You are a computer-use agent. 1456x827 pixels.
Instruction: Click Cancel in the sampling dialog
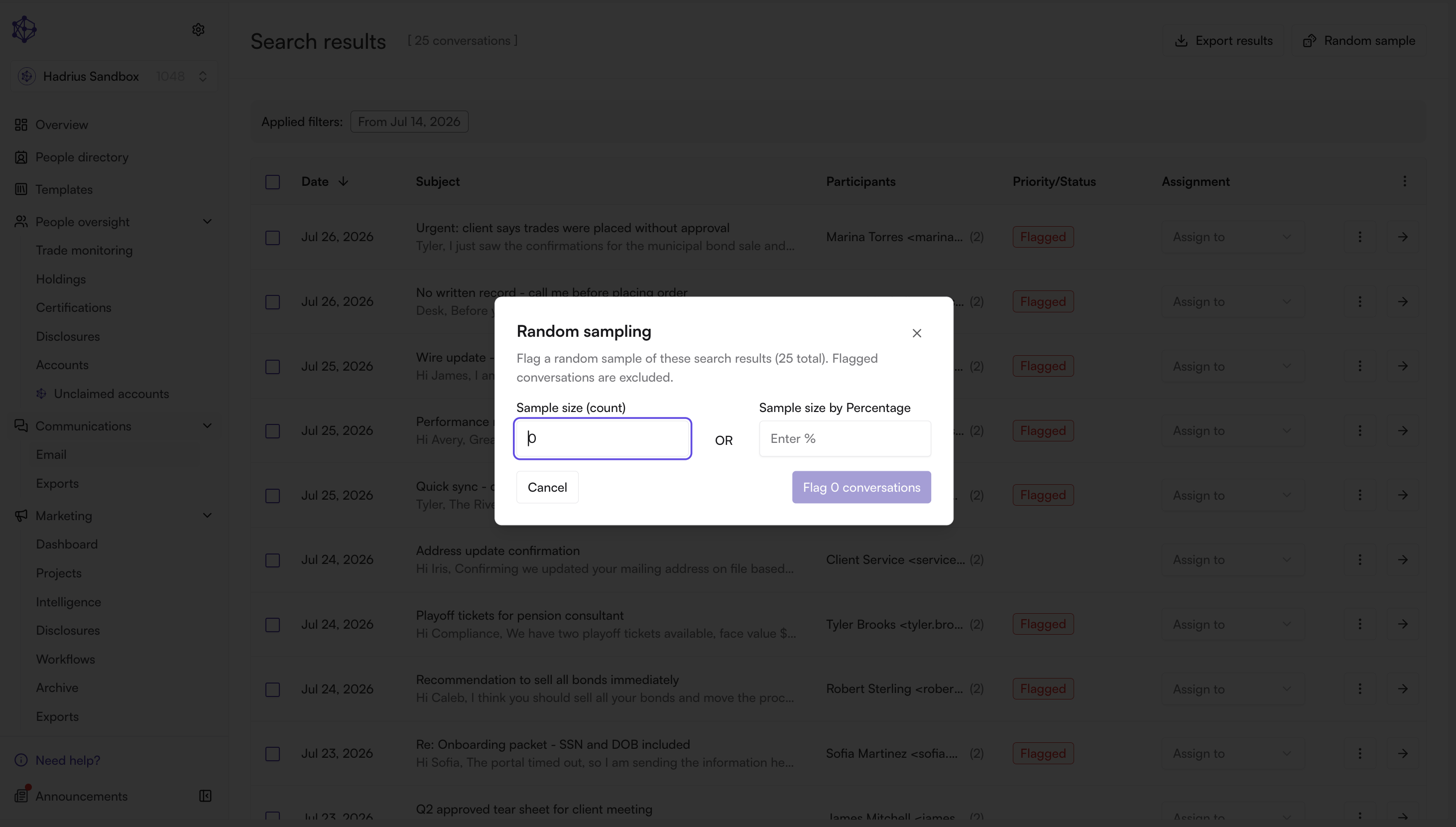coord(547,487)
